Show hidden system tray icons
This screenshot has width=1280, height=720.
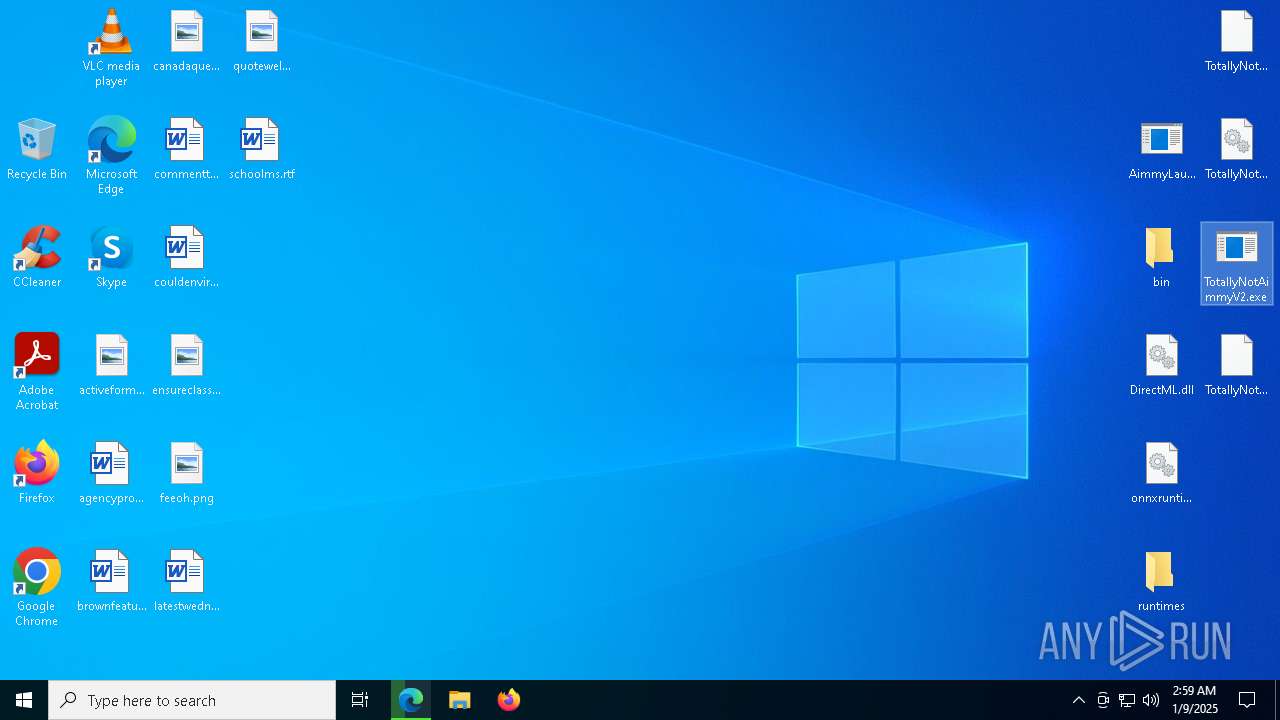(1079, 700)
